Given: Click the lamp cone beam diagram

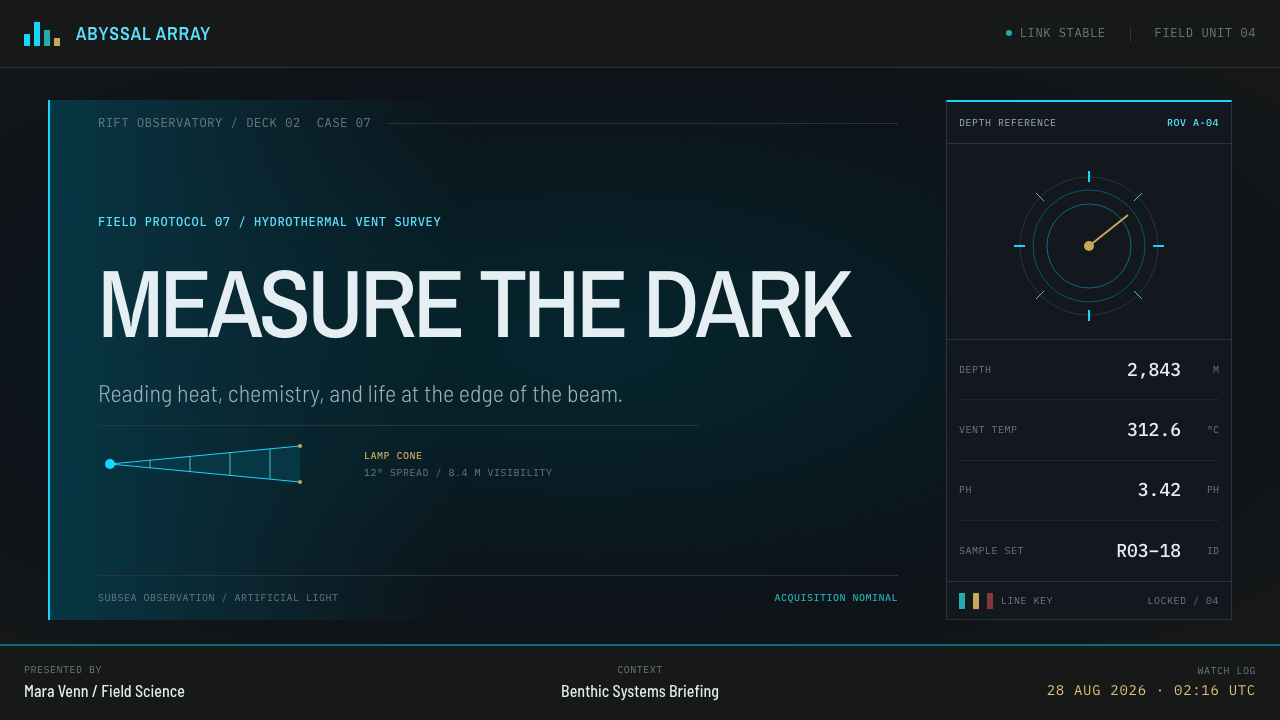Looking at the screenshot, I should click(x=203, y=464).
